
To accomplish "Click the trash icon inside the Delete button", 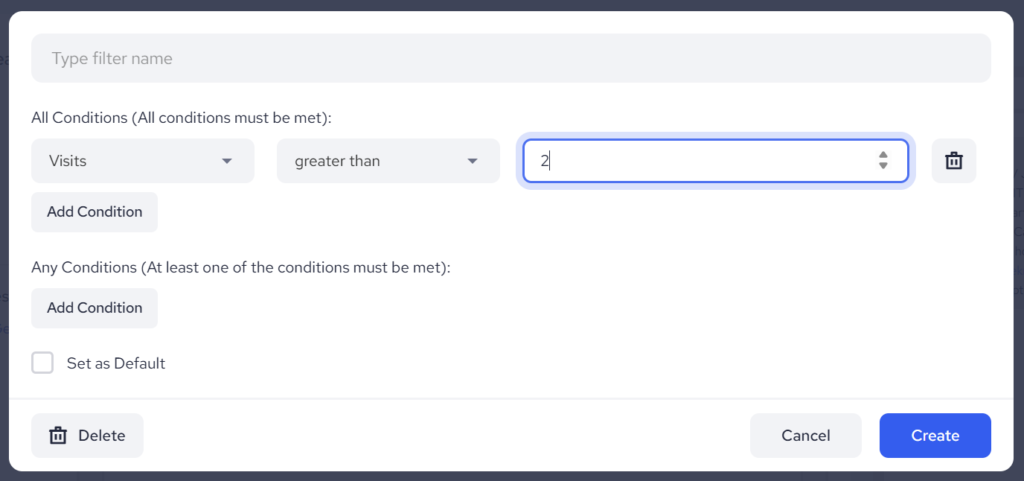I will pyautogui.click(x=59, y=436).
